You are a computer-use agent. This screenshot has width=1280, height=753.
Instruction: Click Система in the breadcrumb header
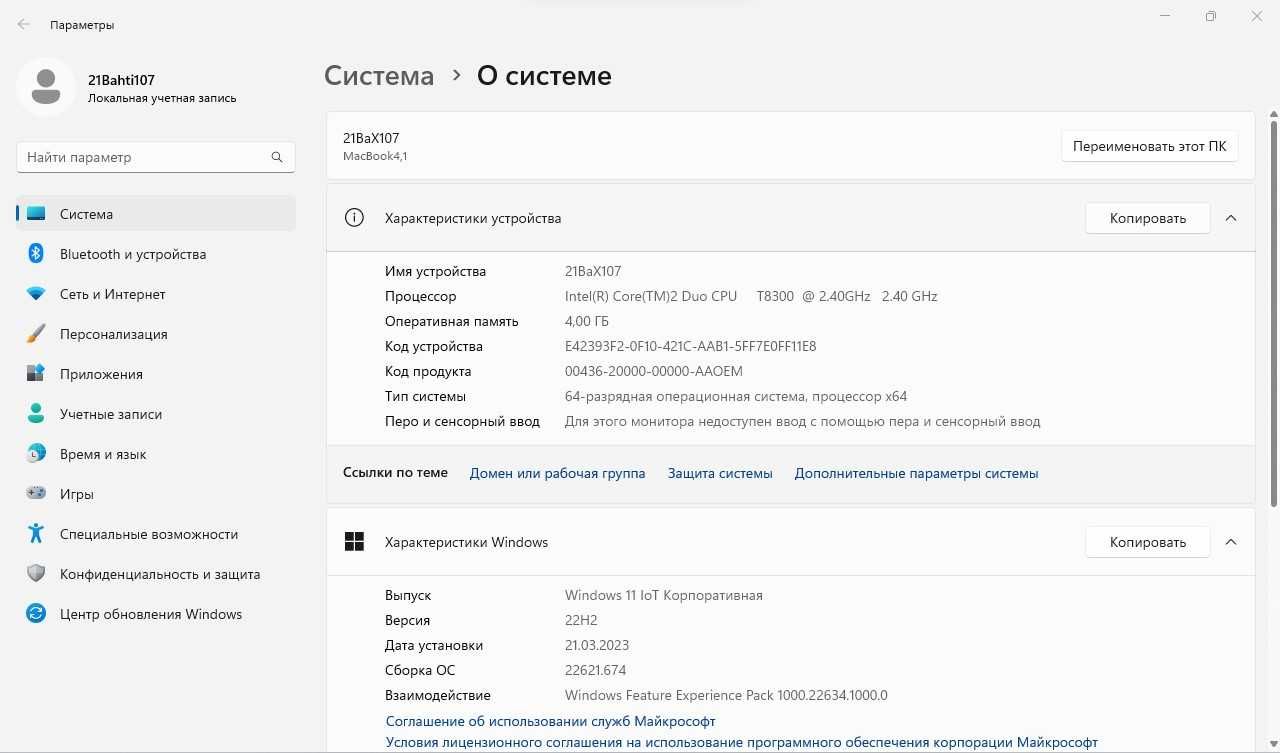[x=379, y=76]
